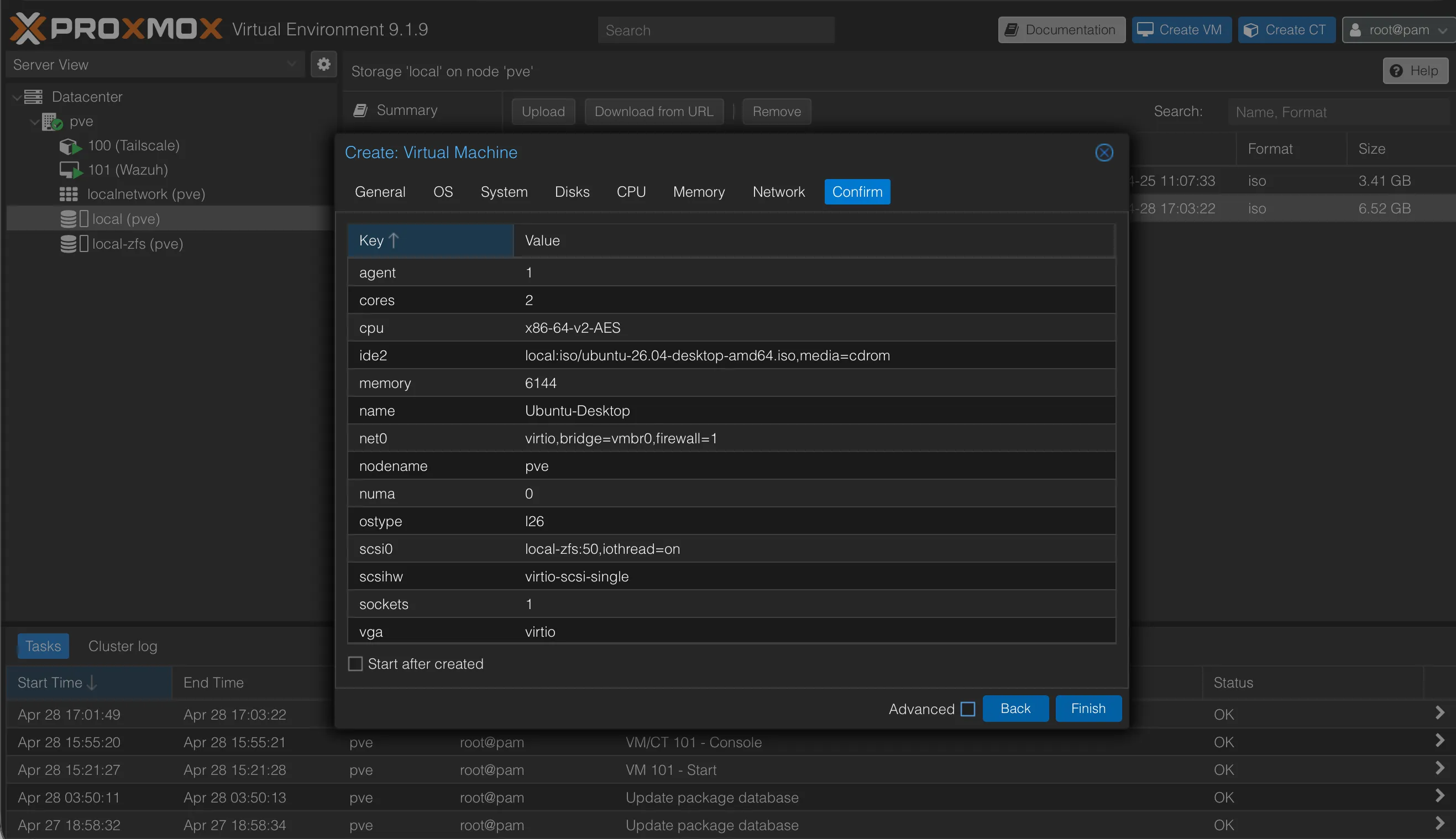Select the 3.41 GB iso row

coord(1292,181)
